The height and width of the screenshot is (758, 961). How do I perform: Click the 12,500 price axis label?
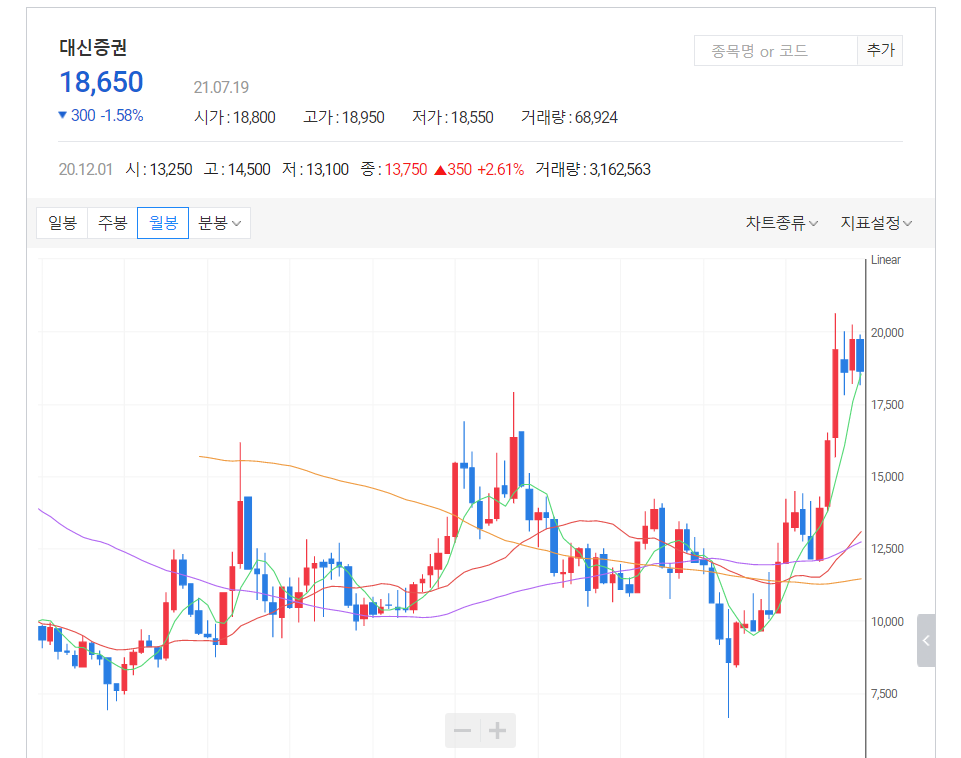(887, 549)
